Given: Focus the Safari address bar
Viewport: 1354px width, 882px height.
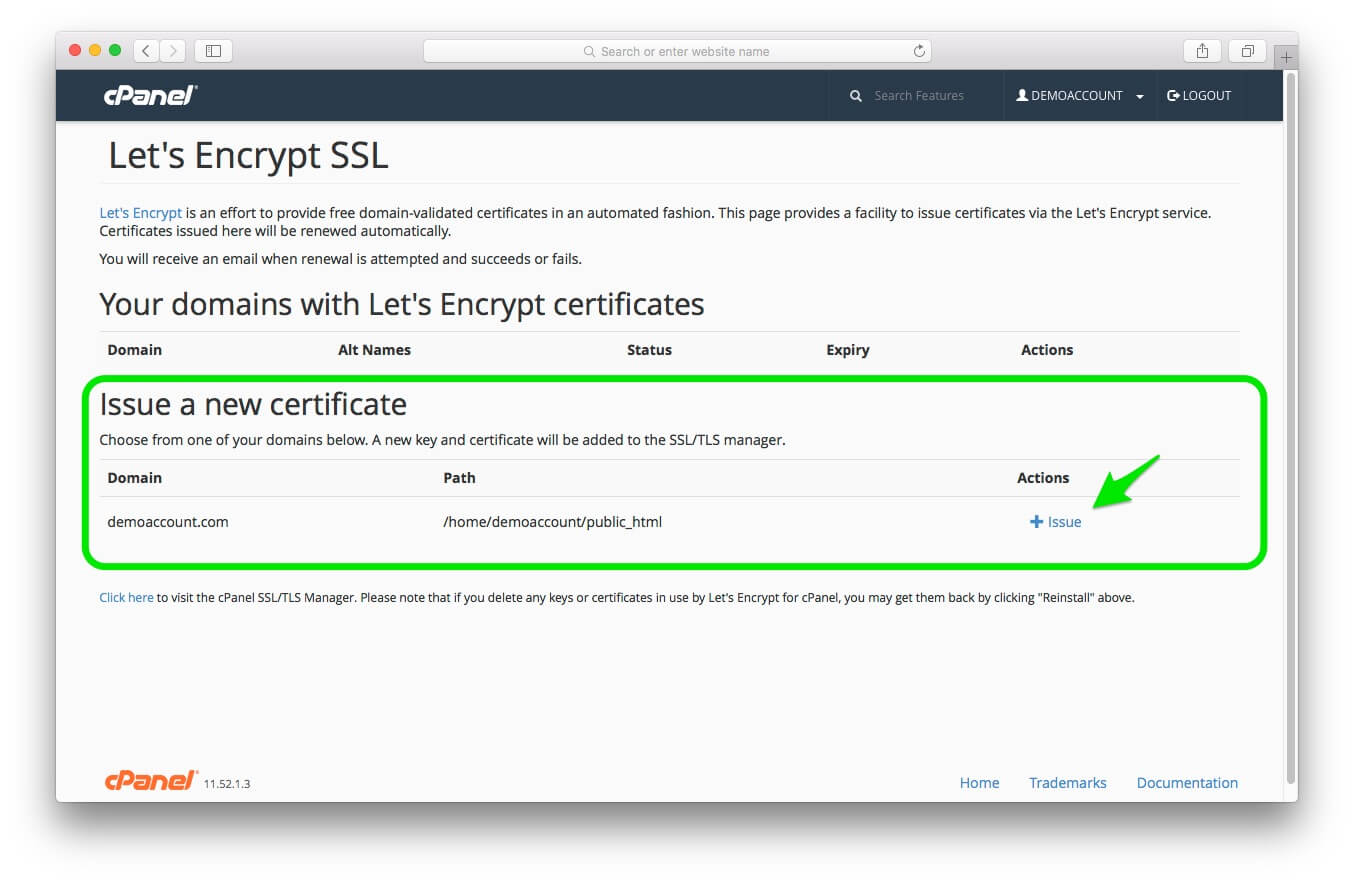Looking at the screenshot, I should [677, 51].
